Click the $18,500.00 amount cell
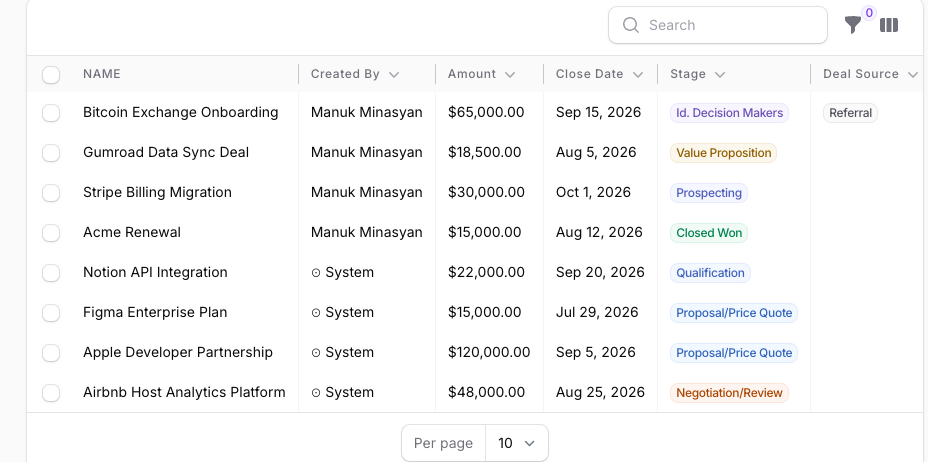Viewport: 928px width, 462px height. [485, 153]
